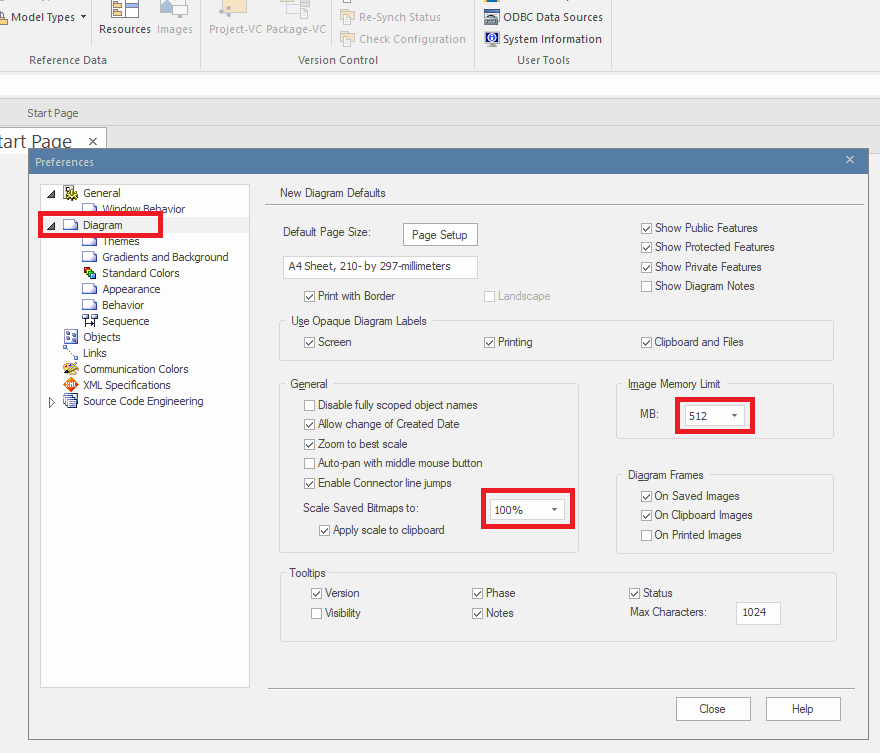
Task: Enable Auto-pan with middle mouse button
Action: coord(309,463)
